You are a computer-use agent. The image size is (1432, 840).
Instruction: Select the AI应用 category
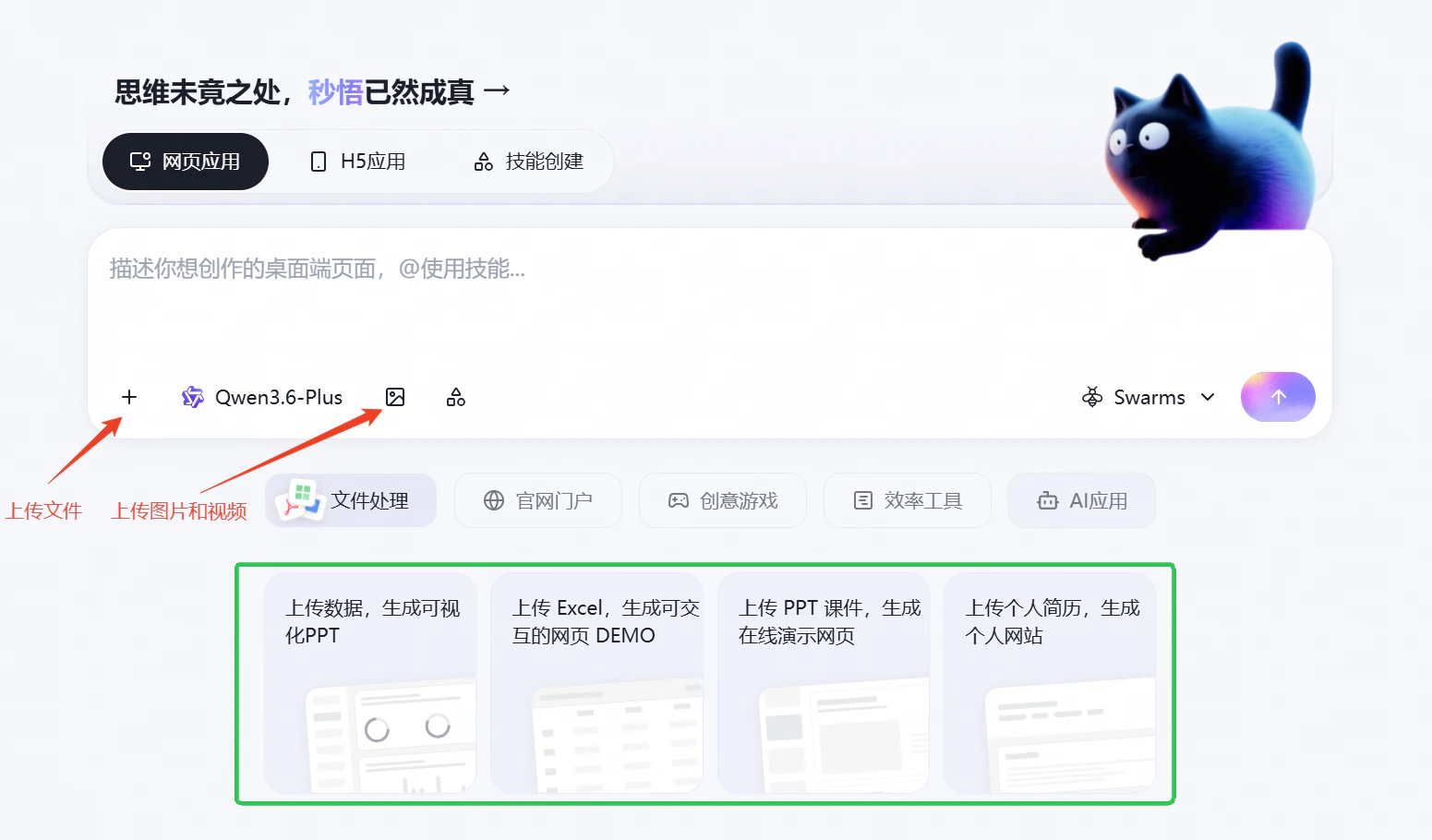1082,500
